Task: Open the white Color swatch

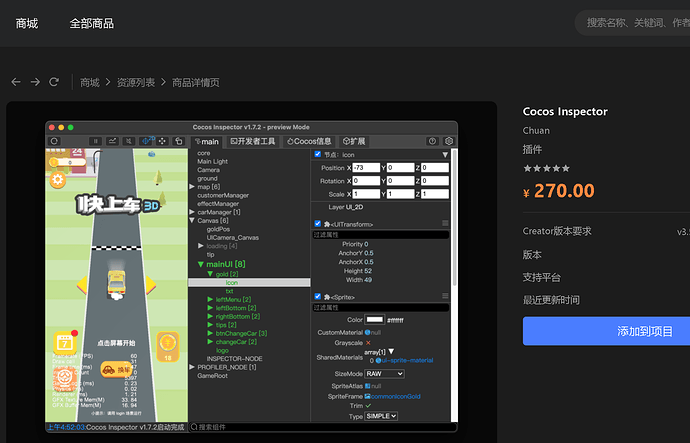Action: point(375,319)
